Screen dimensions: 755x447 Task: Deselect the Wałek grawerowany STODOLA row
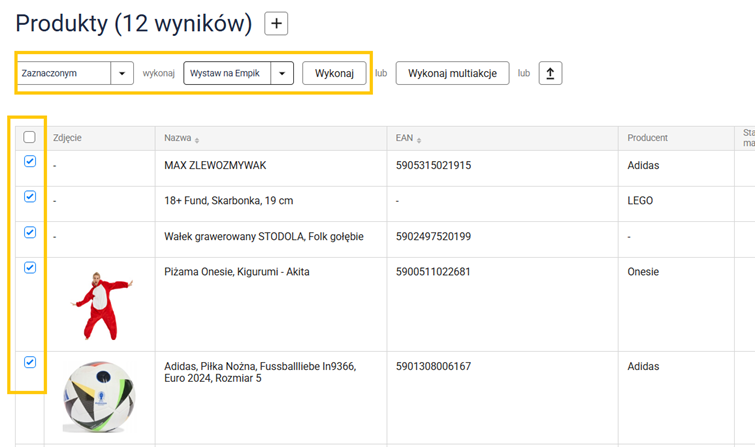[29, 232]
